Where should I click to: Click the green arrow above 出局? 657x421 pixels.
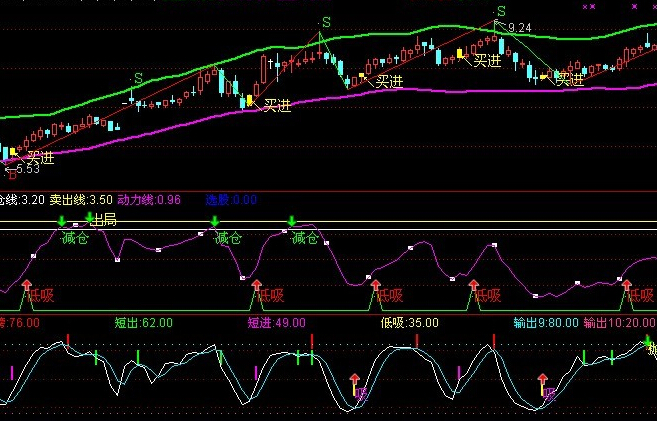89,217
